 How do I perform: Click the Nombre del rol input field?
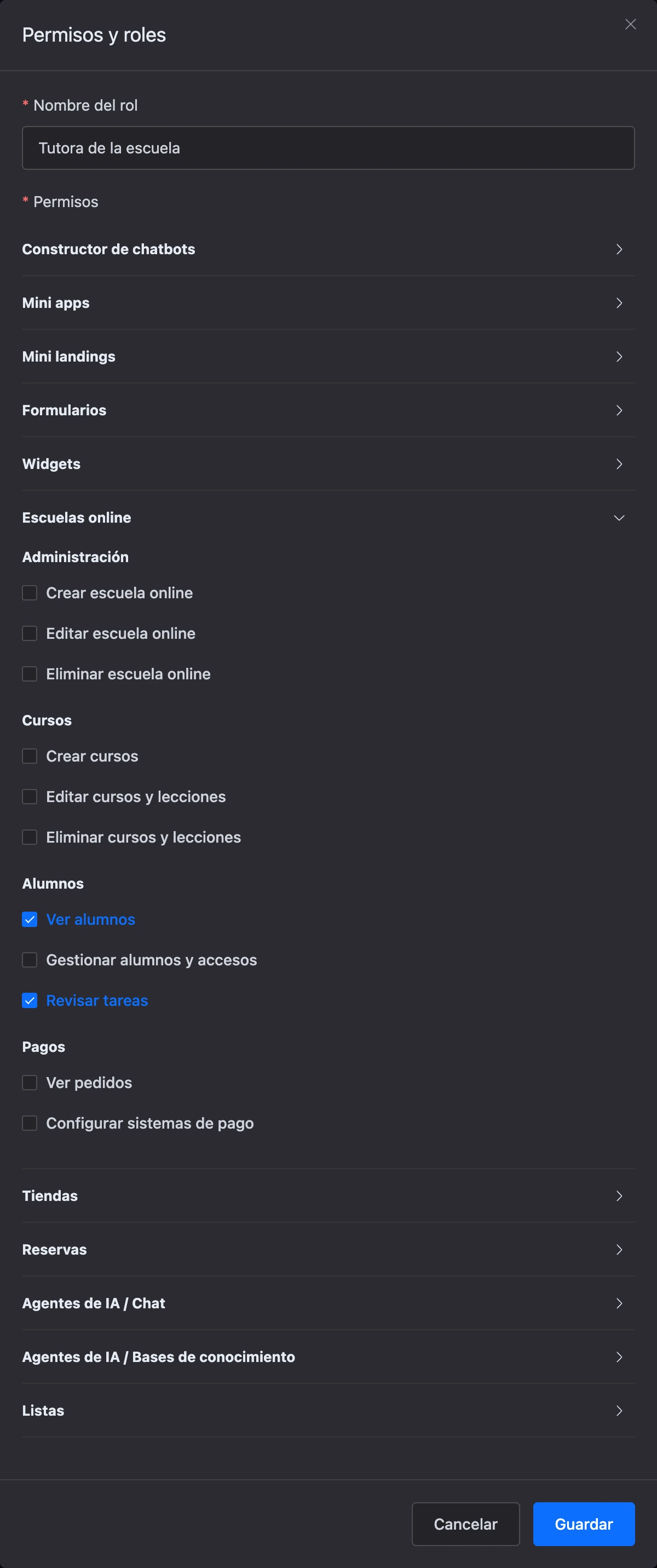pyautogui.click(x=328, y=148)
